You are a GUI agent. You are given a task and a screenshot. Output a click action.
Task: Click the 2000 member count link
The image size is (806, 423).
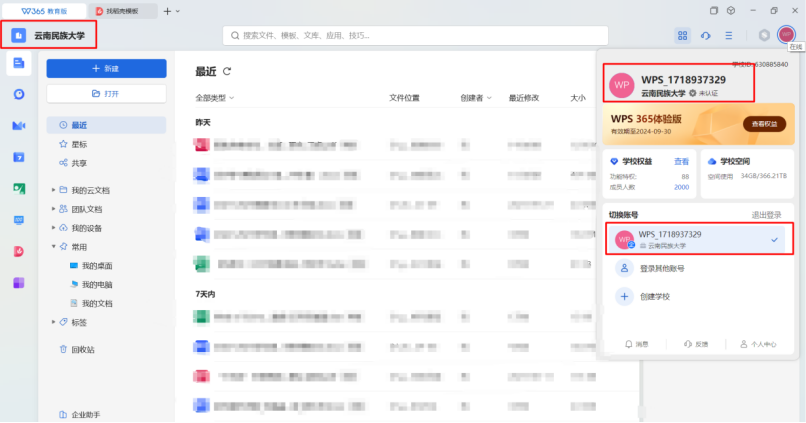682,187
